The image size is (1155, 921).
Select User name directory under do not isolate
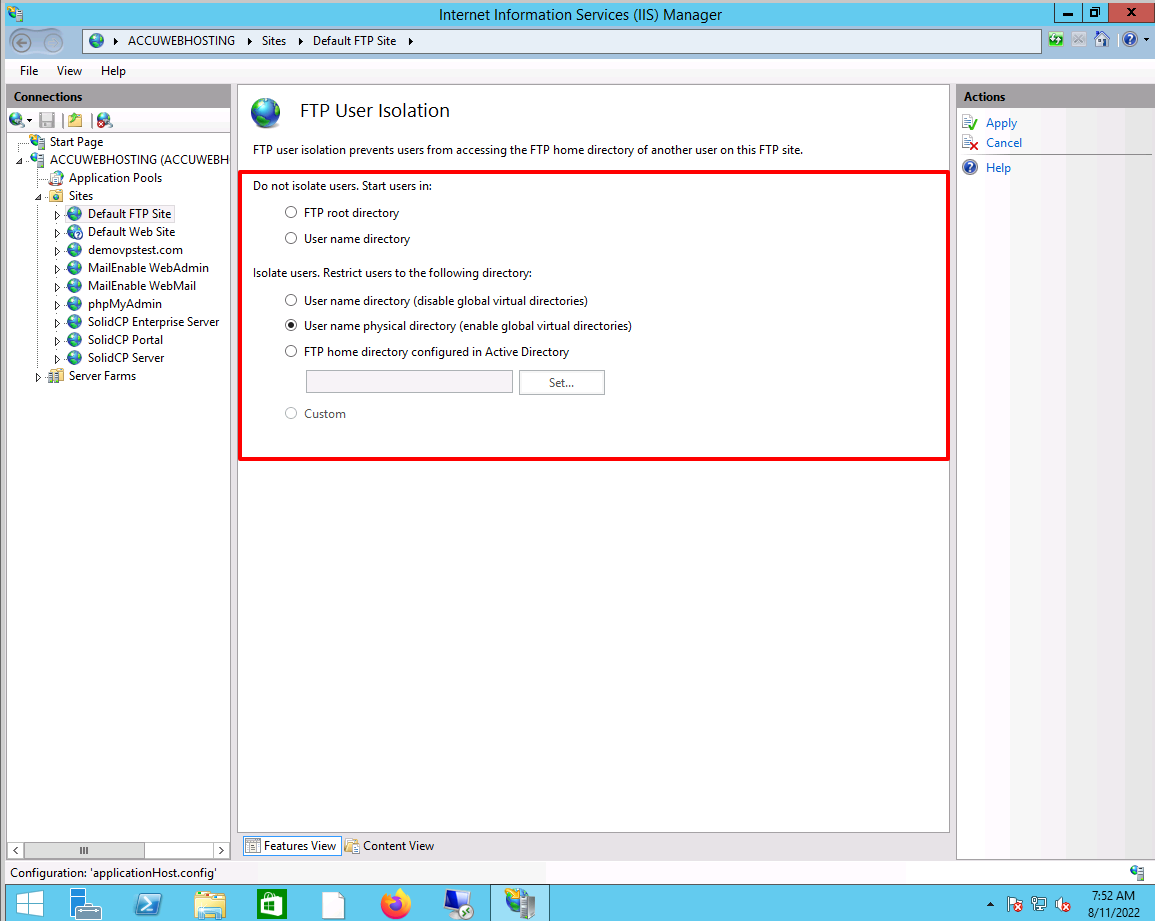(291, 239)
